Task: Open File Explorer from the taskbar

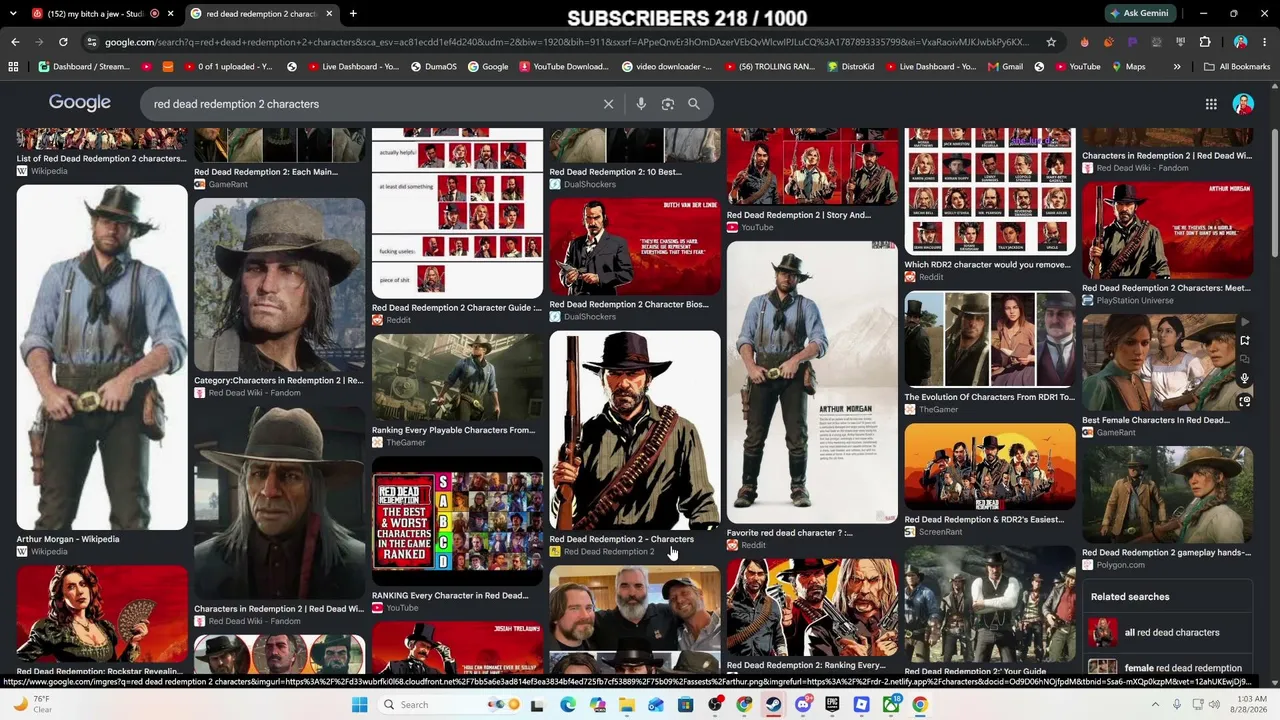Action: 626,705
